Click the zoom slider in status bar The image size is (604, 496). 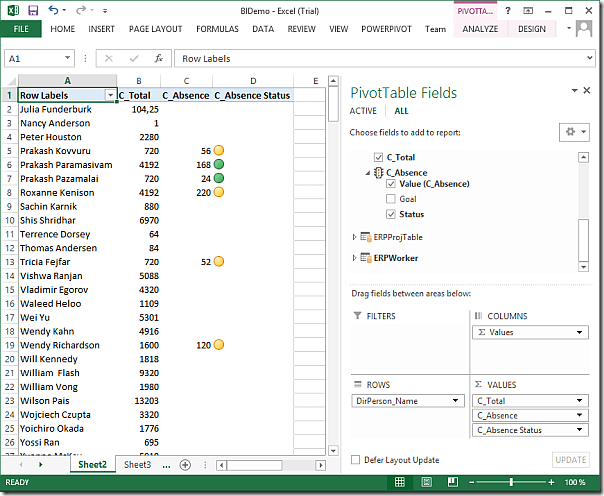510,482
